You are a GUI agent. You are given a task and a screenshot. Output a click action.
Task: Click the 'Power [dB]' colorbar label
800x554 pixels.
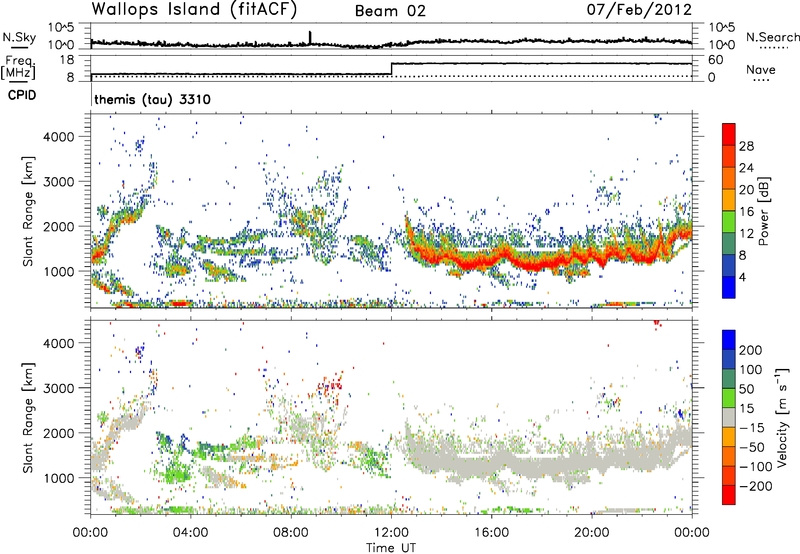[x=764, y=211]
